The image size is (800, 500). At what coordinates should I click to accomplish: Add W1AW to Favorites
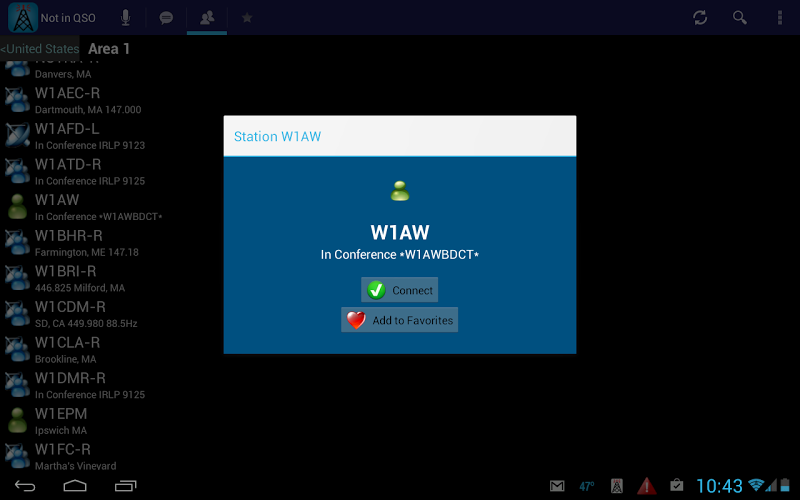coord(399,320)
